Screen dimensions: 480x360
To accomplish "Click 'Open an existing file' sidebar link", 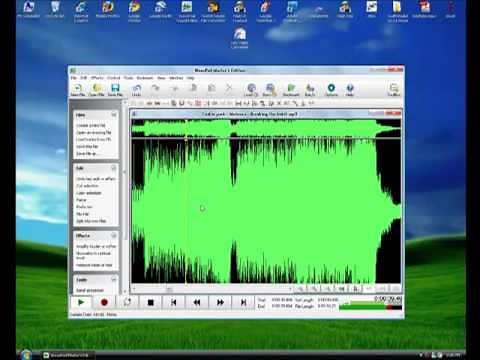I will coord(94,132).
